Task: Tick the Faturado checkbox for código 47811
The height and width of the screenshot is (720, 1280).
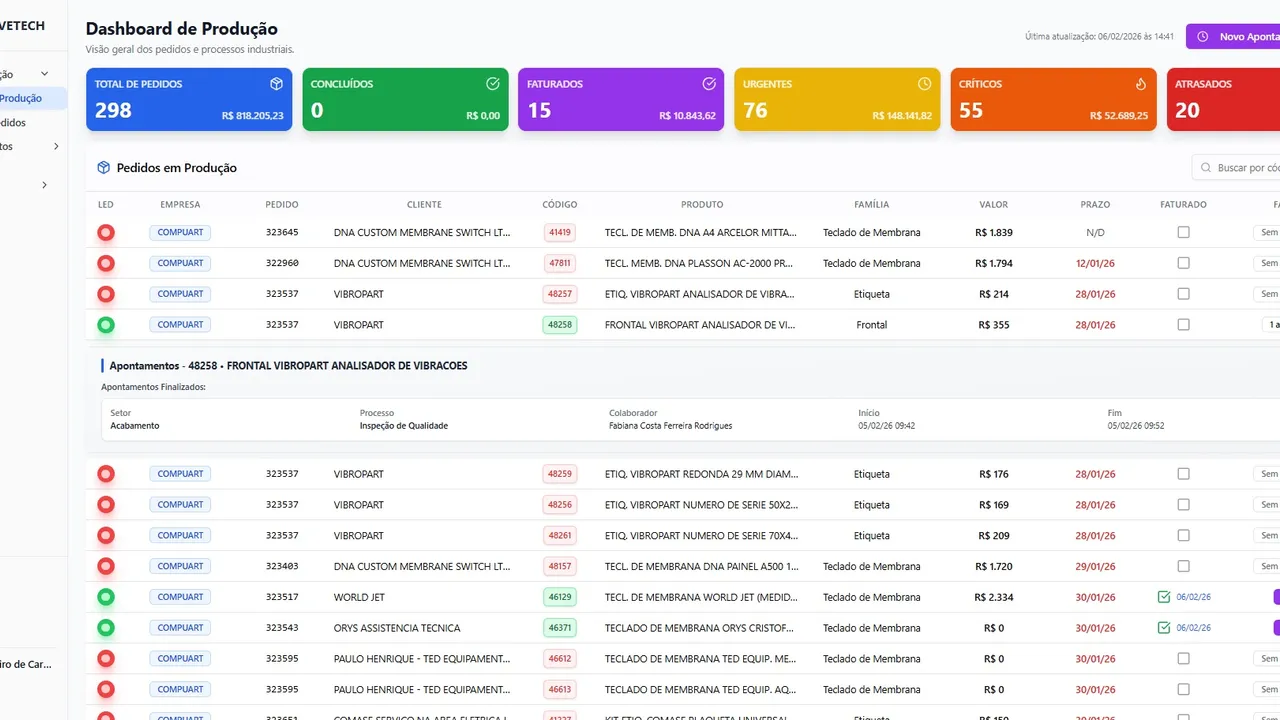Action: [x=1184, y=263]
